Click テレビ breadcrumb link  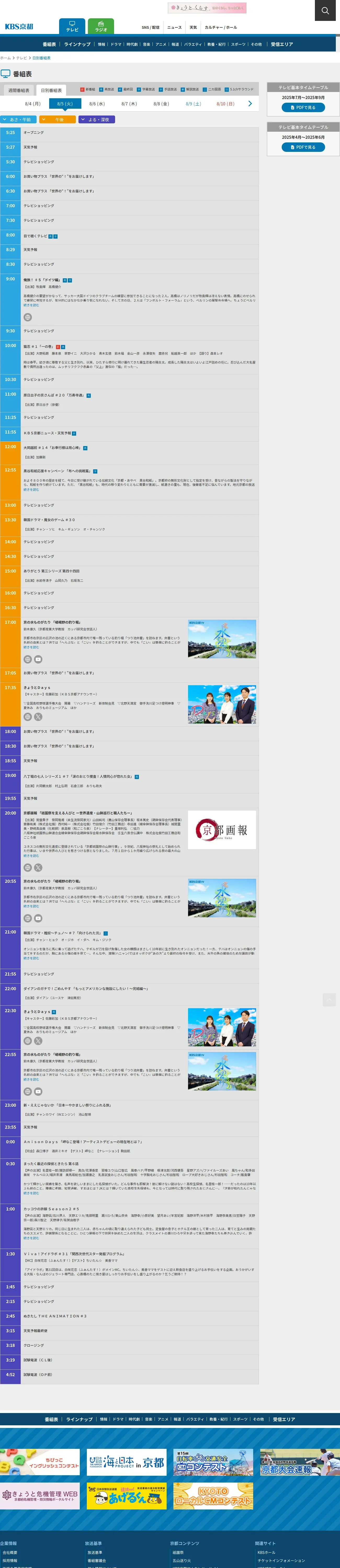point(21,58)
